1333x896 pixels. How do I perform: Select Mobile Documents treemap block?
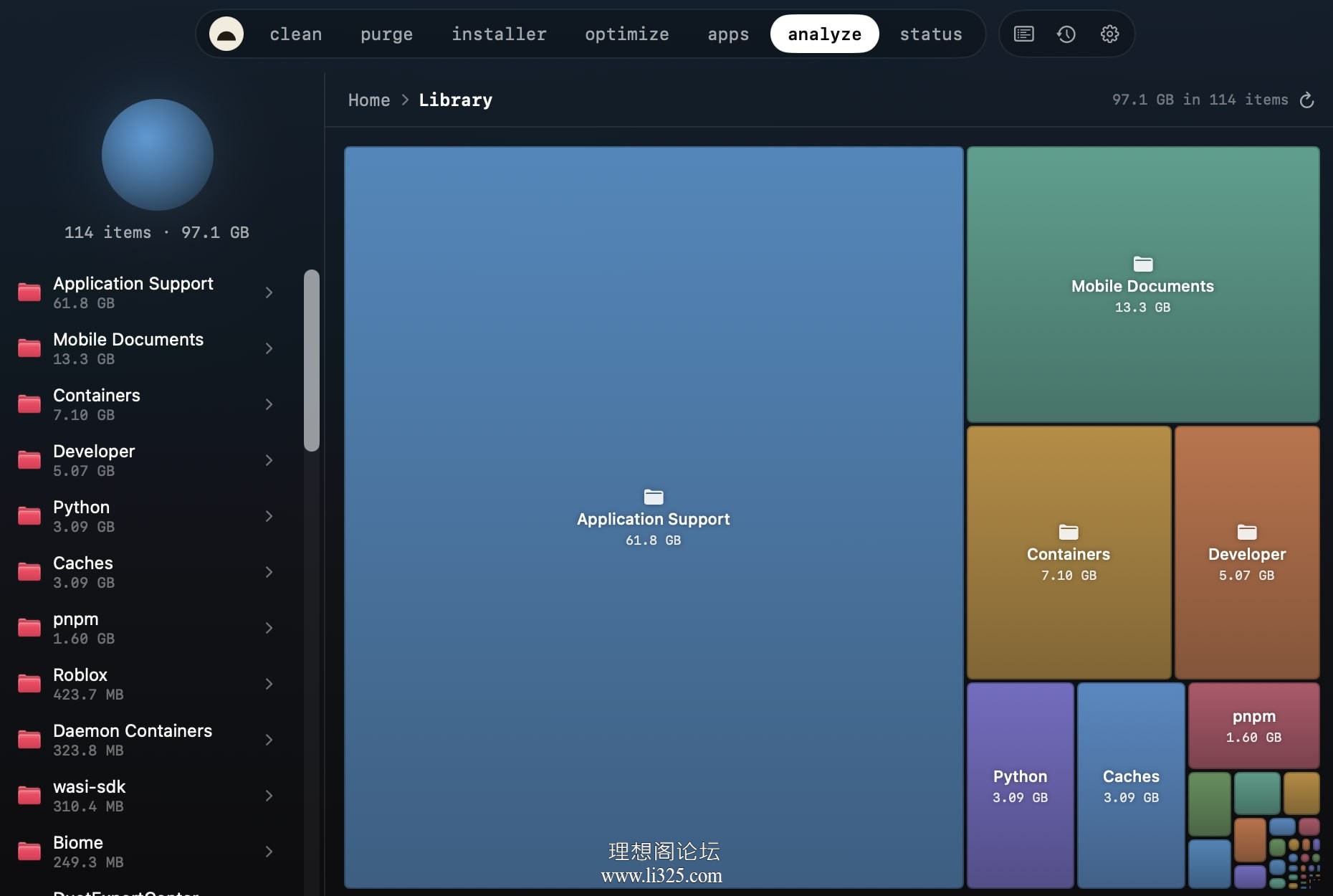tap(1143, 285)
